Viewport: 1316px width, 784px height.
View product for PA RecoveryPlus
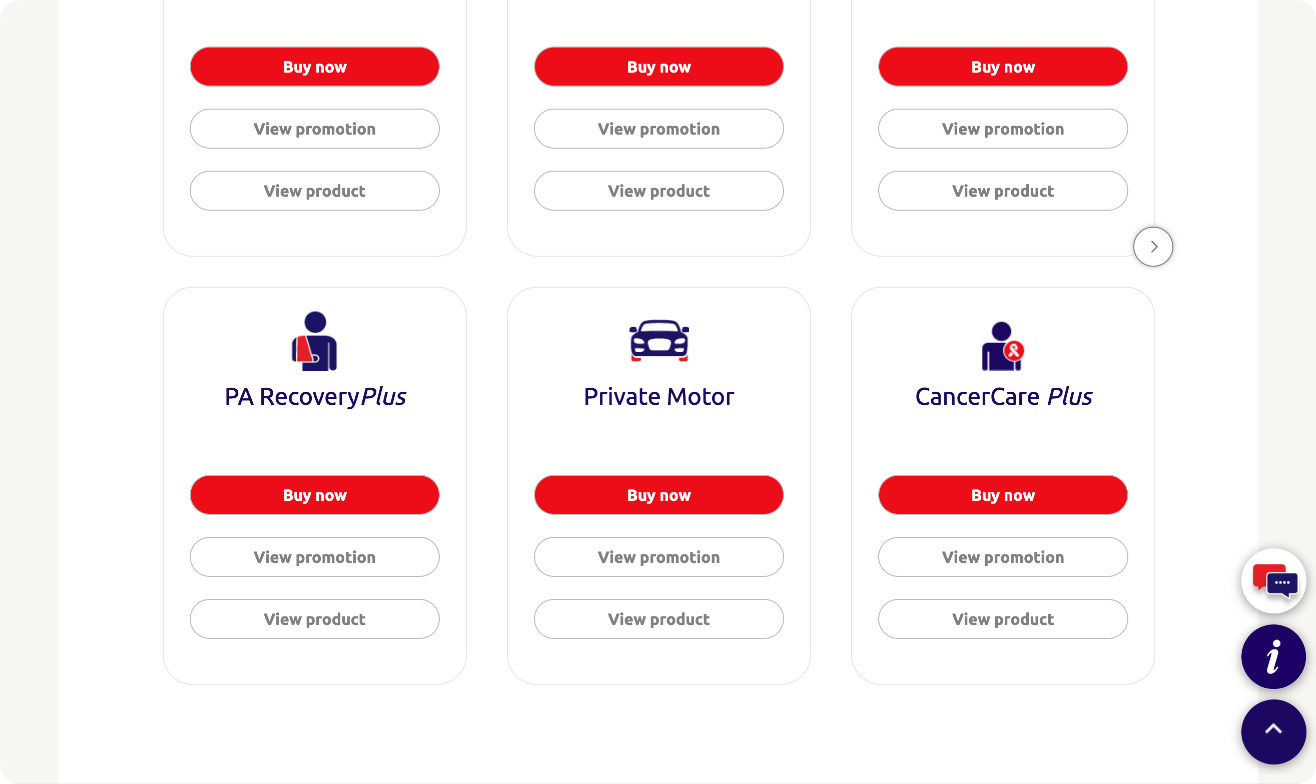click(x=315, y=619)
